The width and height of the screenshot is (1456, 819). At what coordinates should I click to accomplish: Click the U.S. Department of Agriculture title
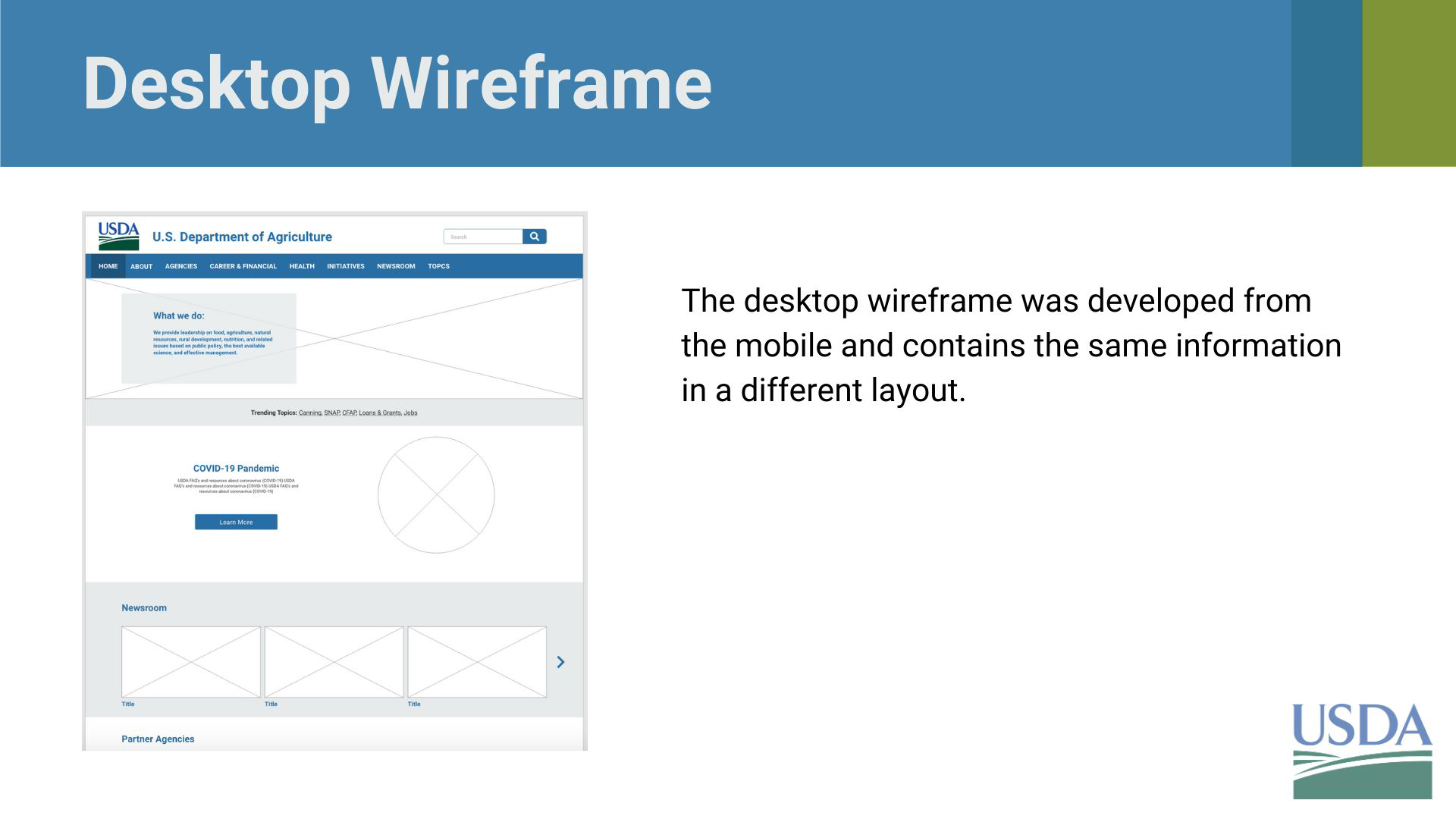pos(242,237)
